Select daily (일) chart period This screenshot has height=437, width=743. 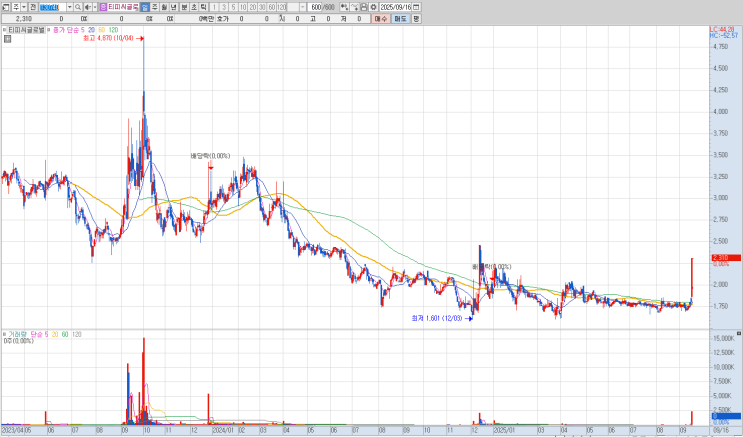145,7
